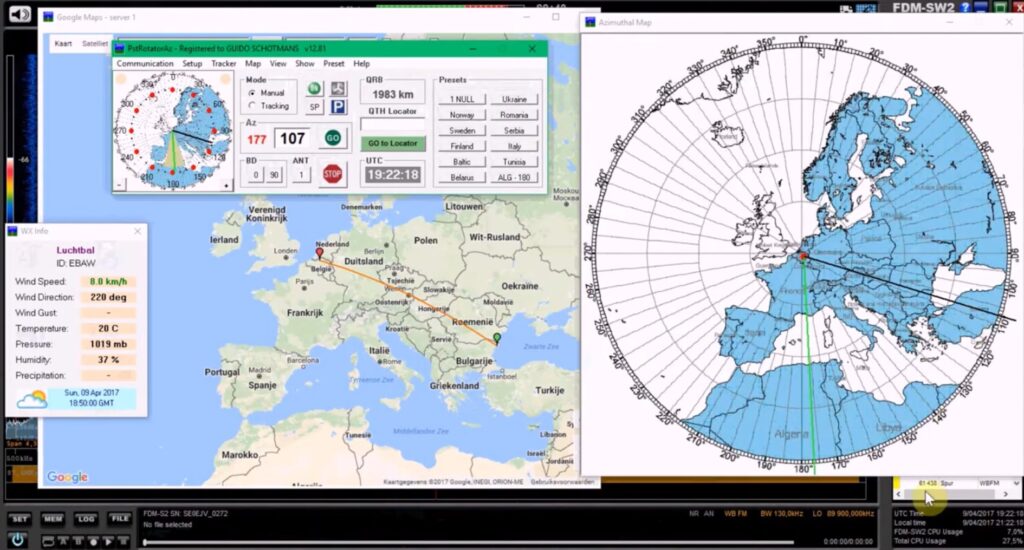
Task: Click the gray wind turbine icon
Action: click(338, 89)
